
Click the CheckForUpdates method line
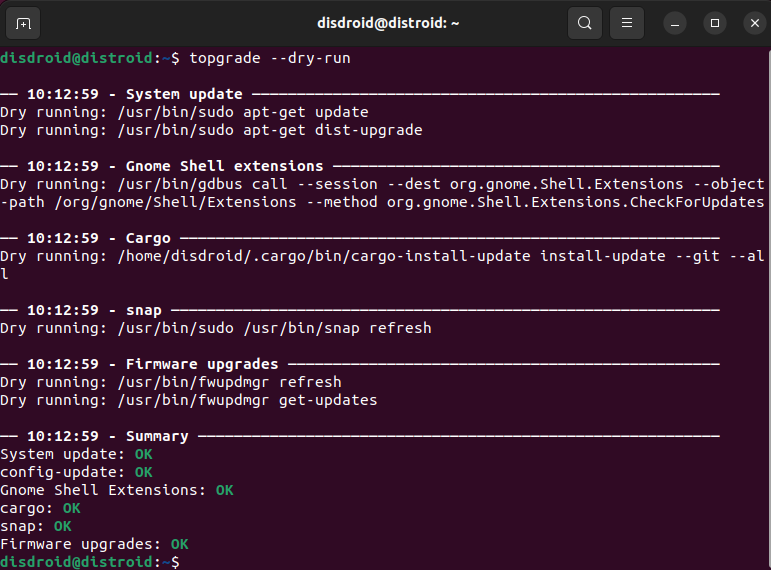[383, 202]
